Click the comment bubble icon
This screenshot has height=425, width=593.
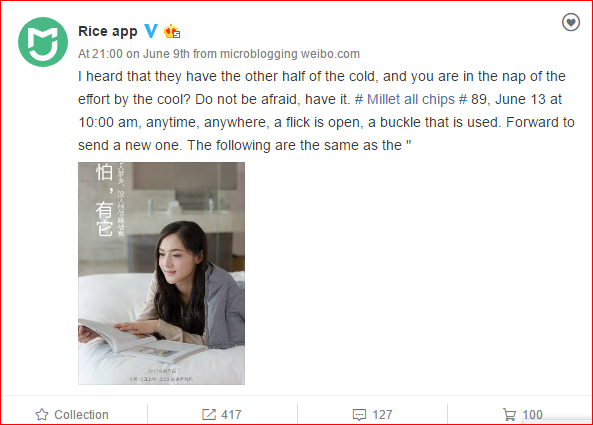[x=359, y=415]
